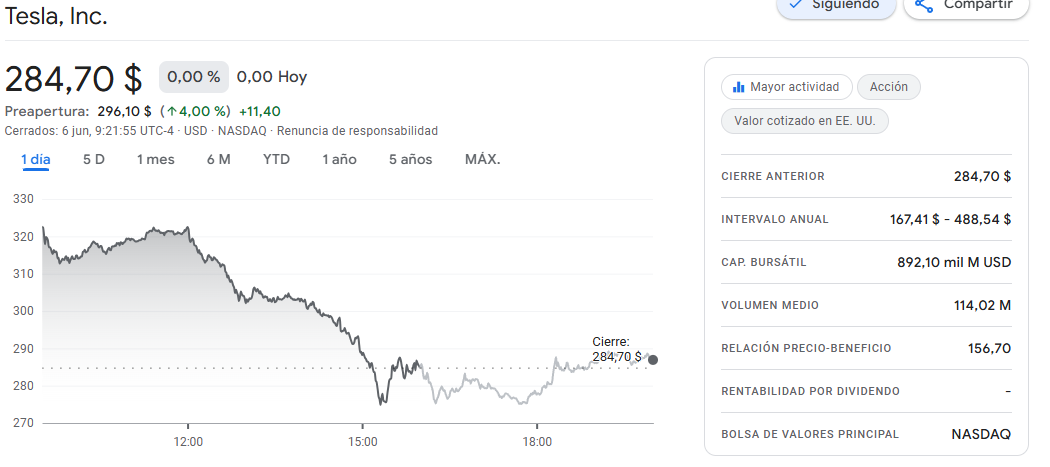
Task: Click the checkmark icon on the Siguiendo button
Action: point(796,4)
